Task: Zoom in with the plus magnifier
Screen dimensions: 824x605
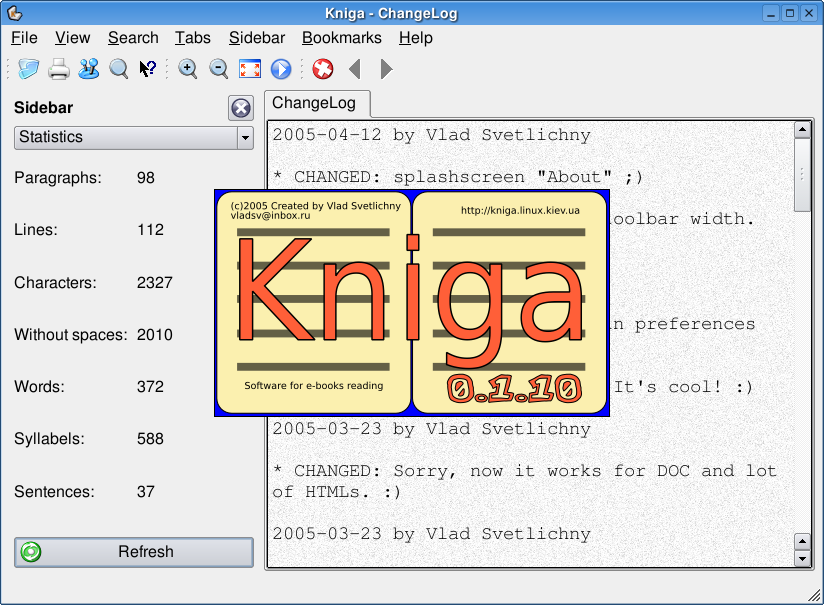Action: (188, 69)
